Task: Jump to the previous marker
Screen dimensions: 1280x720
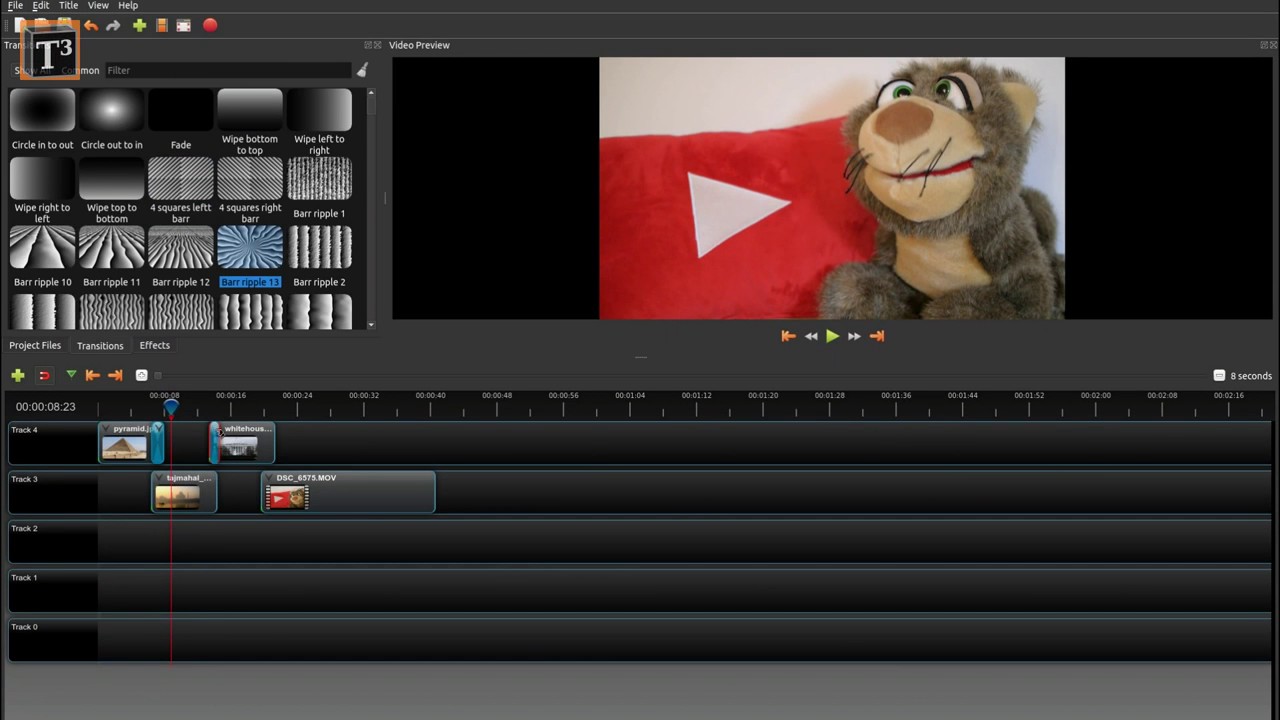Action: (x=92, y=375)
